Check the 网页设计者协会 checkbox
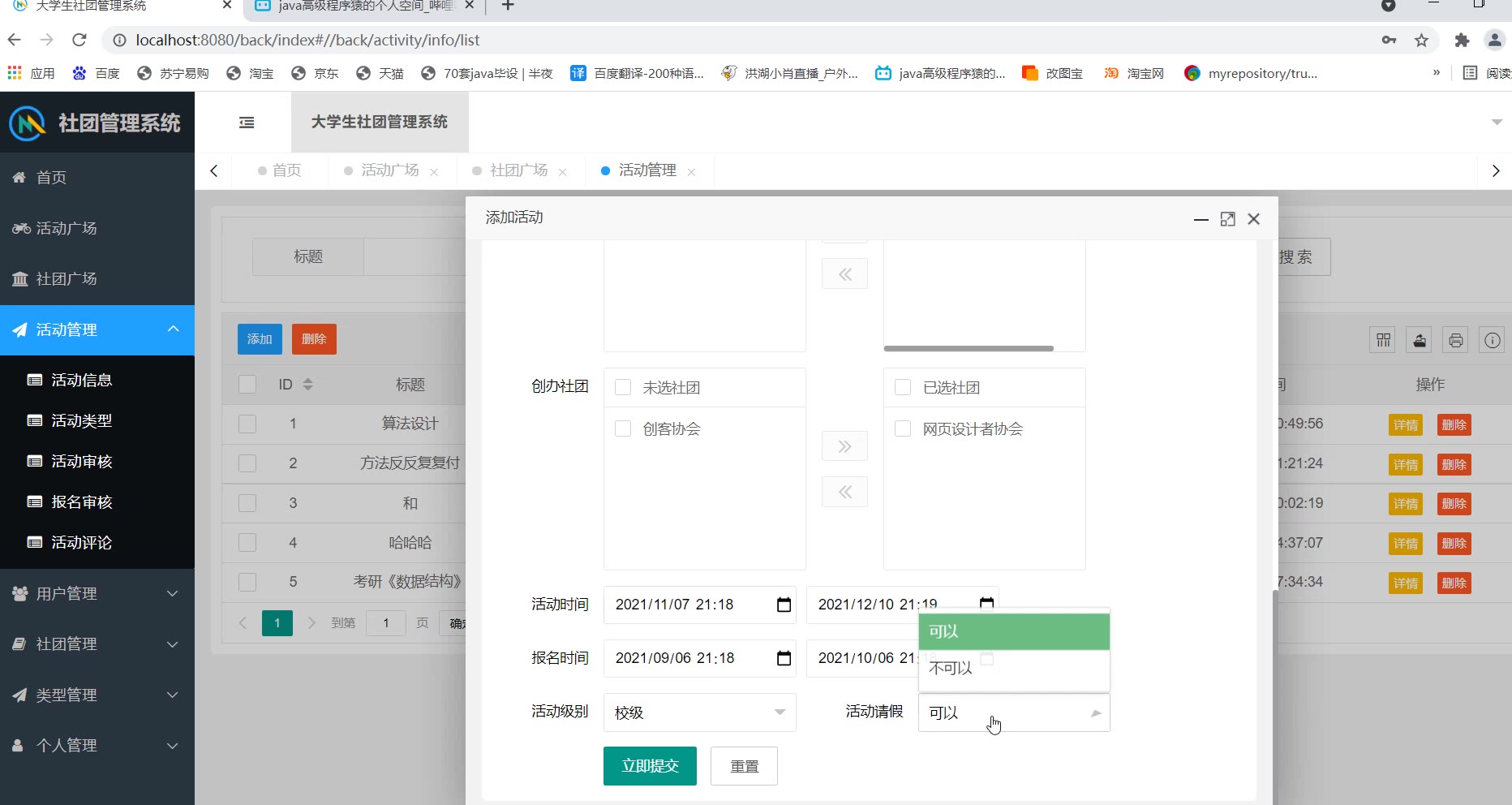1512x805 pixels. [x=903, y=428]
